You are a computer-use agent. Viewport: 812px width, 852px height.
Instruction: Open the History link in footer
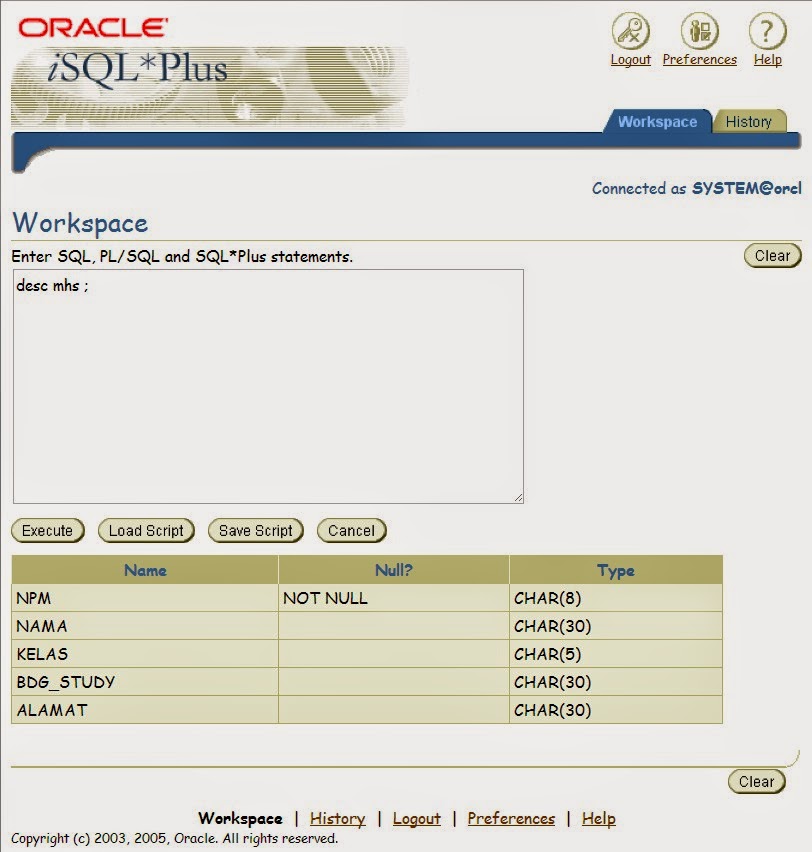(x=338, y=818)
